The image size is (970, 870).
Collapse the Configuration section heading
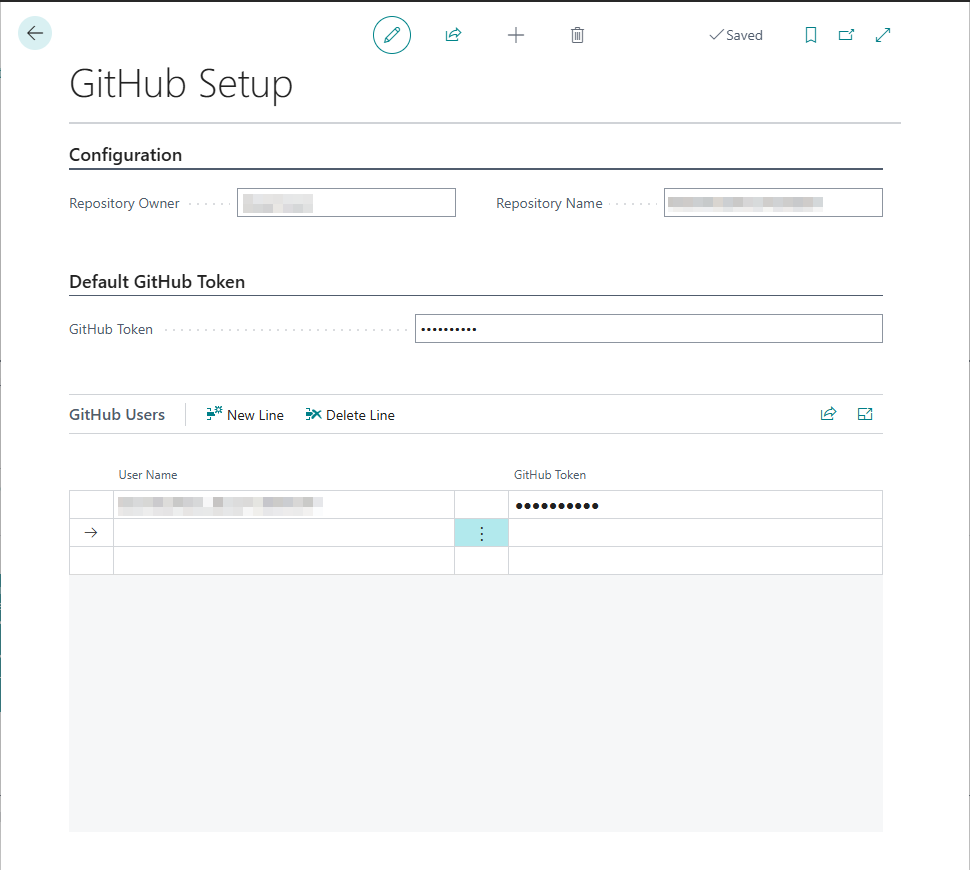tap(126, 155)
